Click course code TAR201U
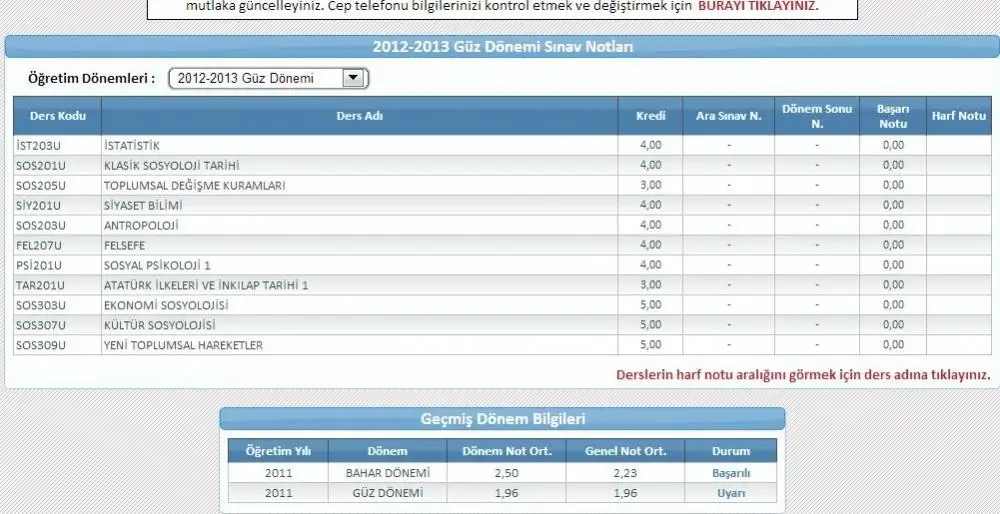1000x514 pixels. click(40, 285)
